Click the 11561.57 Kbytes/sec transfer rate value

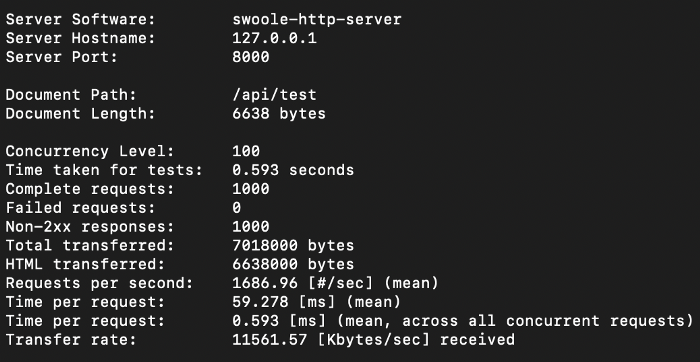pos(373,340)
